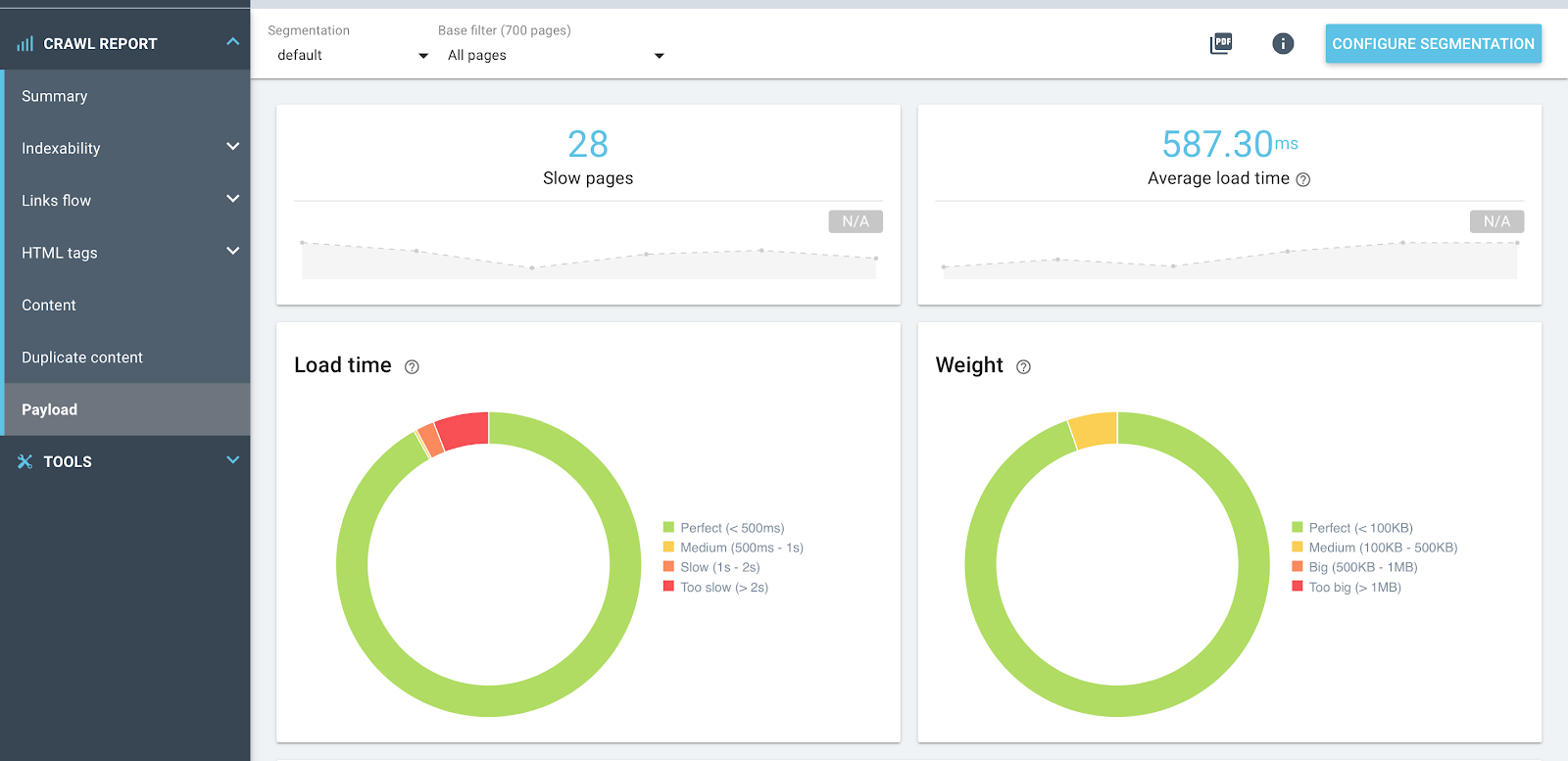Click the Tools section label
The image size is (1568, 761).
[x=68, y=461]
